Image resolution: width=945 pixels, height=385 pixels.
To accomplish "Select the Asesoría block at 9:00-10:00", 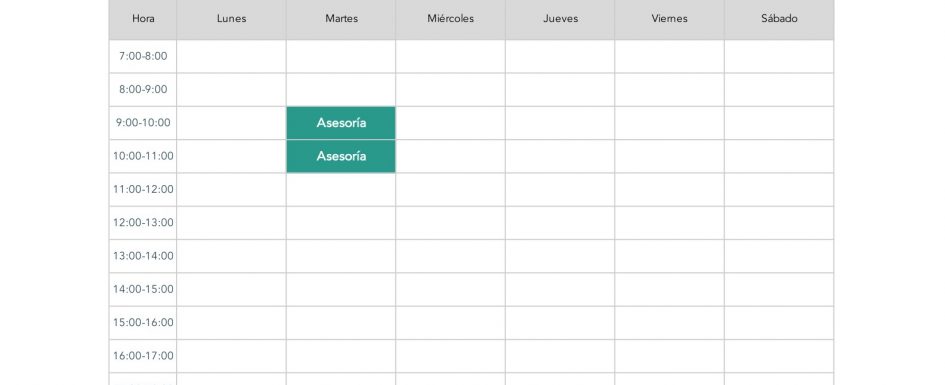I will (x=341, y=123).
